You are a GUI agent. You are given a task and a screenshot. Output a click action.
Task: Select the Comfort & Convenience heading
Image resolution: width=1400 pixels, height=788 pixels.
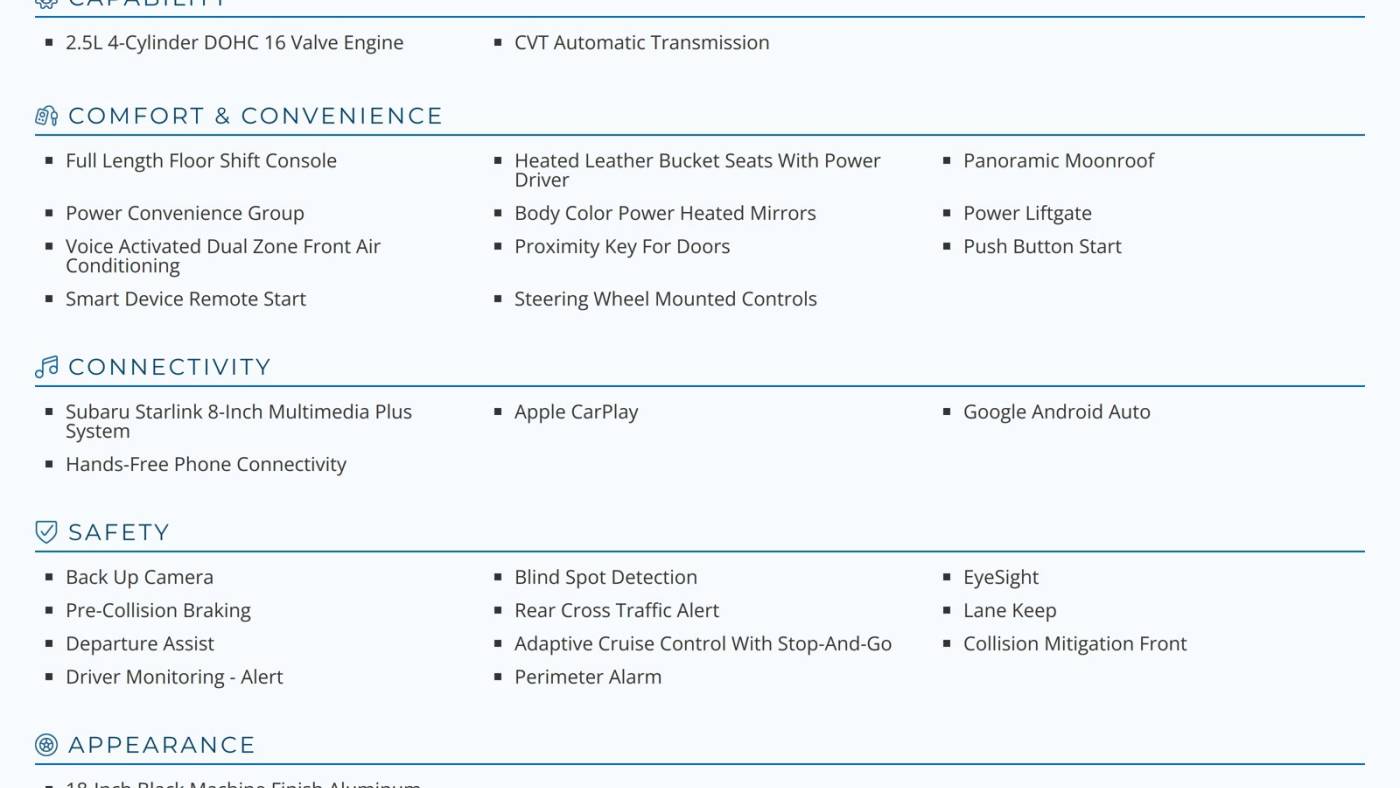[x=255, y=116]
